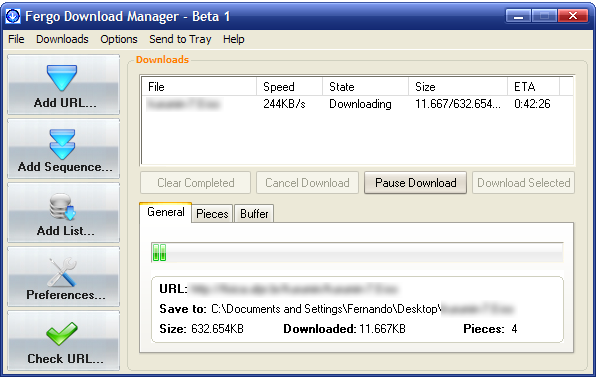Switch to the Pieces tab

click(212, 214)
